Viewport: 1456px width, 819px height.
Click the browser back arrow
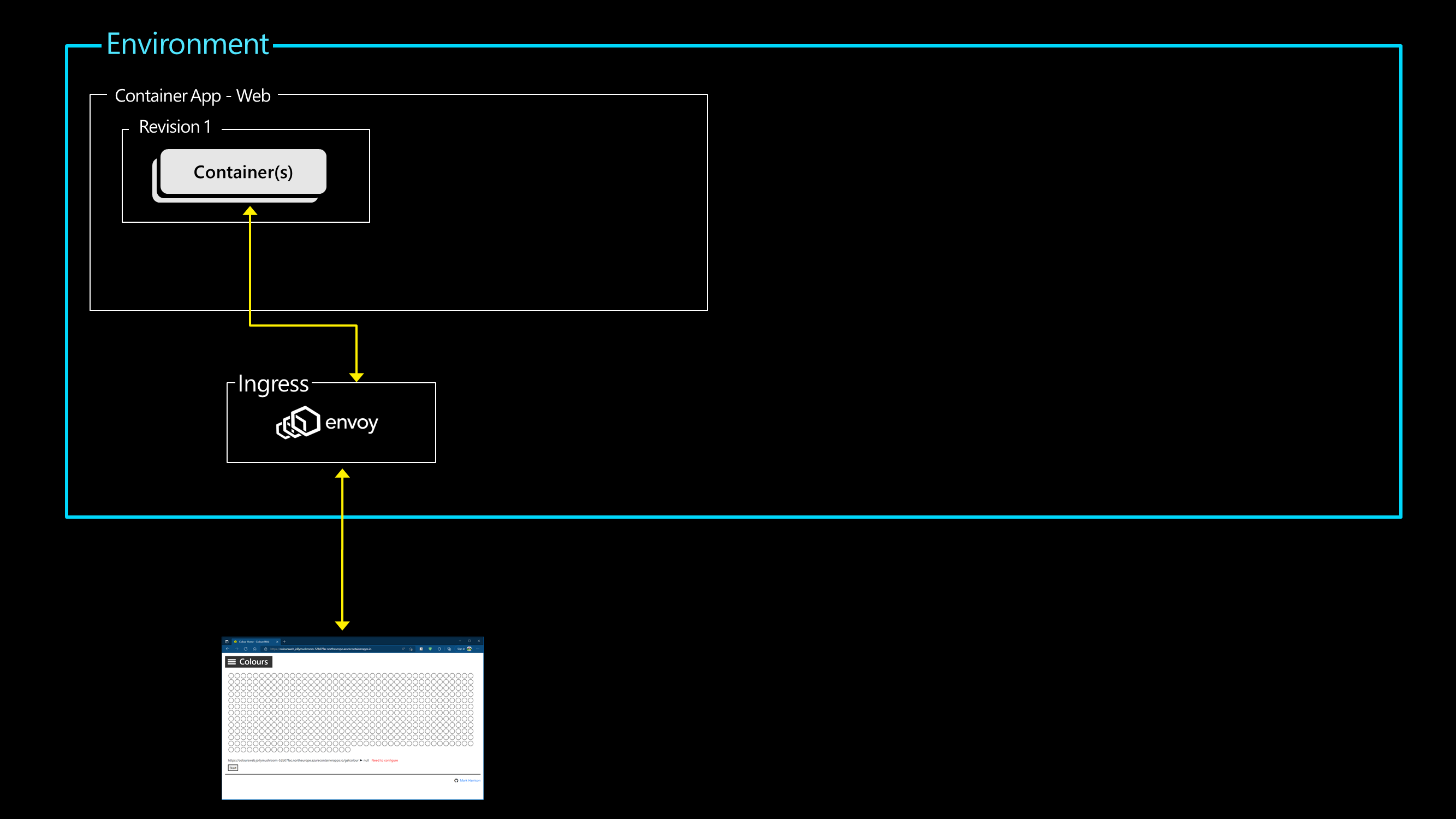(x=228, y=649)
